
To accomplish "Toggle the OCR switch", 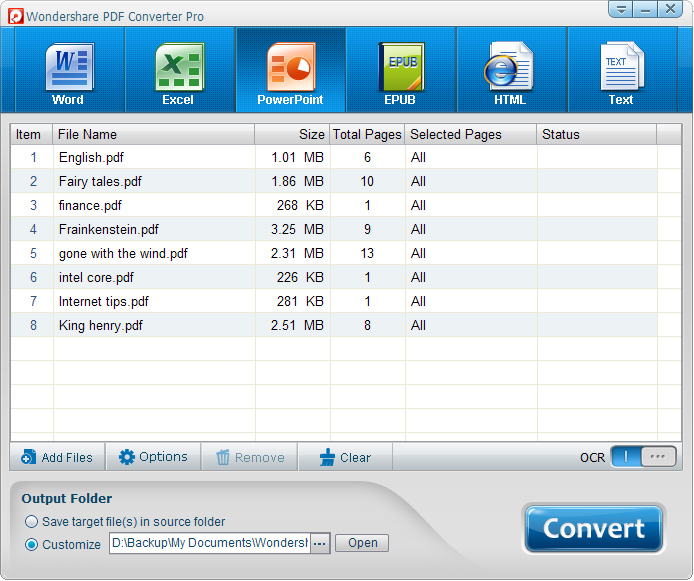I will pos(642,457).
